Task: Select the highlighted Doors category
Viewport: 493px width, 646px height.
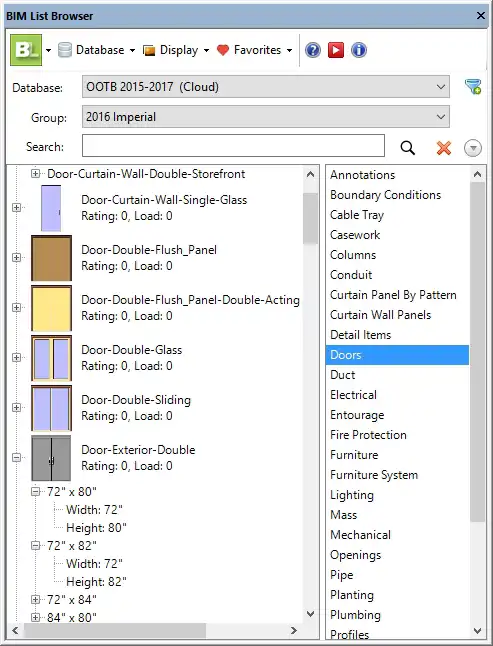Action: click(397, 355)
